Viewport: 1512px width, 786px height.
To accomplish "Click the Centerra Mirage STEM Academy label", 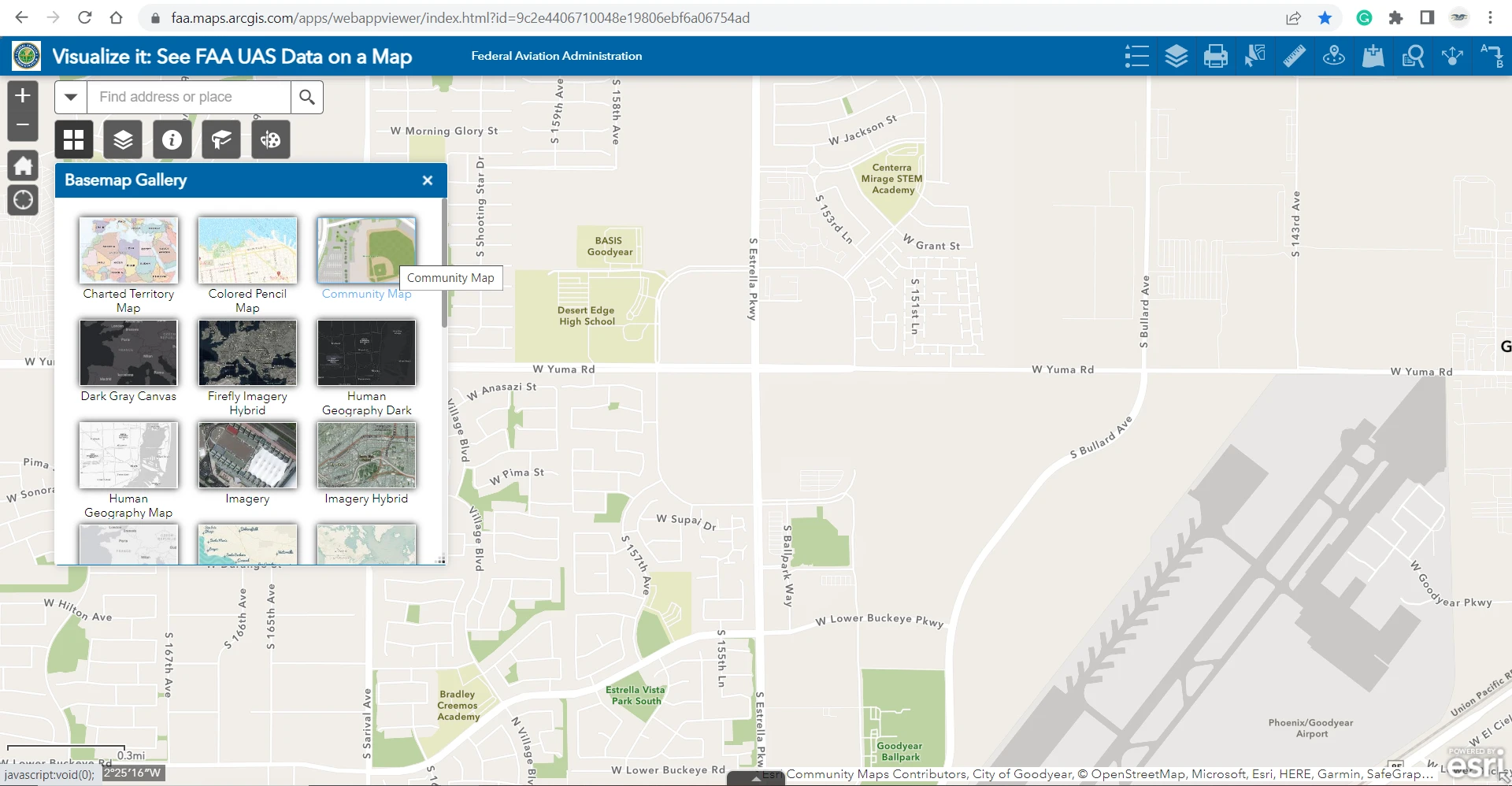I will [x=892, y=179].
